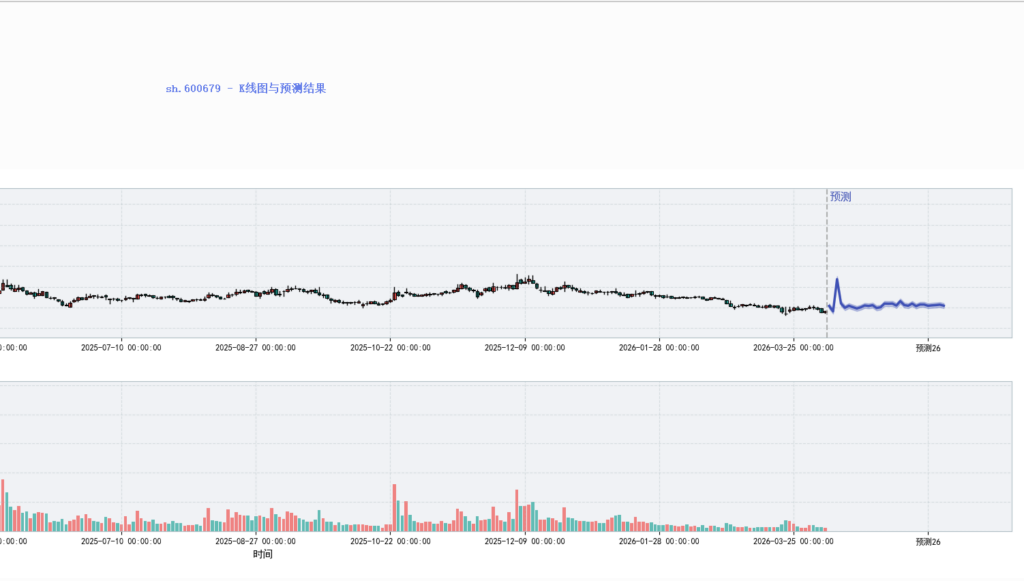Pick 2025-10-22 label under the volume chart
Screen dimensions: 1024x581
point(390,541)
